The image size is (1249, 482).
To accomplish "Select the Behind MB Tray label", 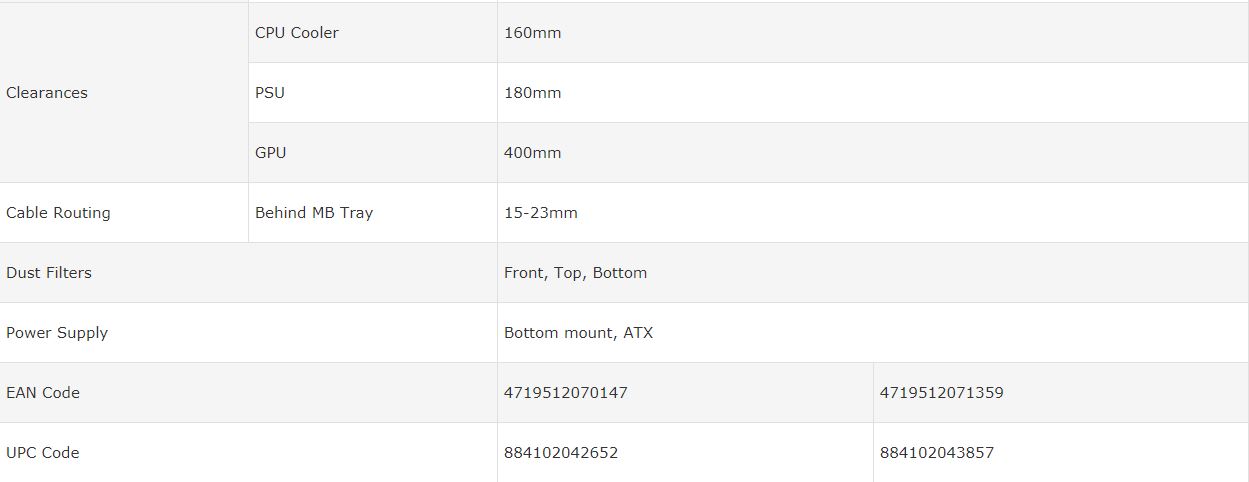I will 314,213.
